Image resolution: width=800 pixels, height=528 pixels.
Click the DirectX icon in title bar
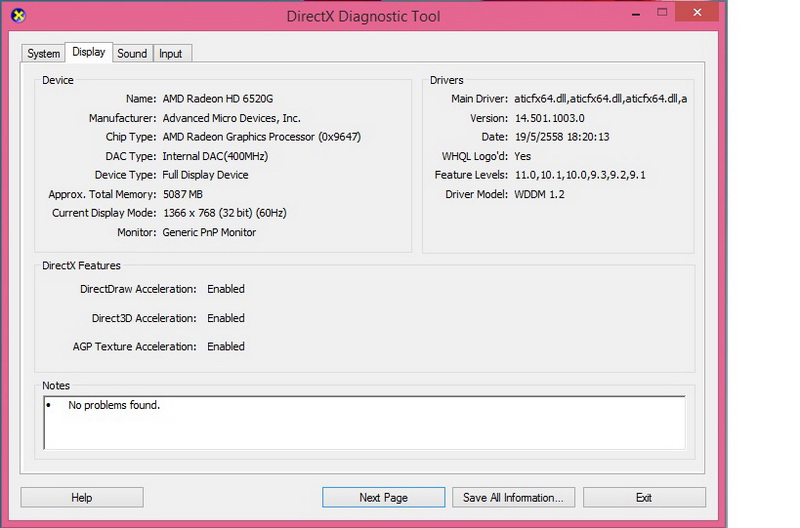tap(18, 16)
